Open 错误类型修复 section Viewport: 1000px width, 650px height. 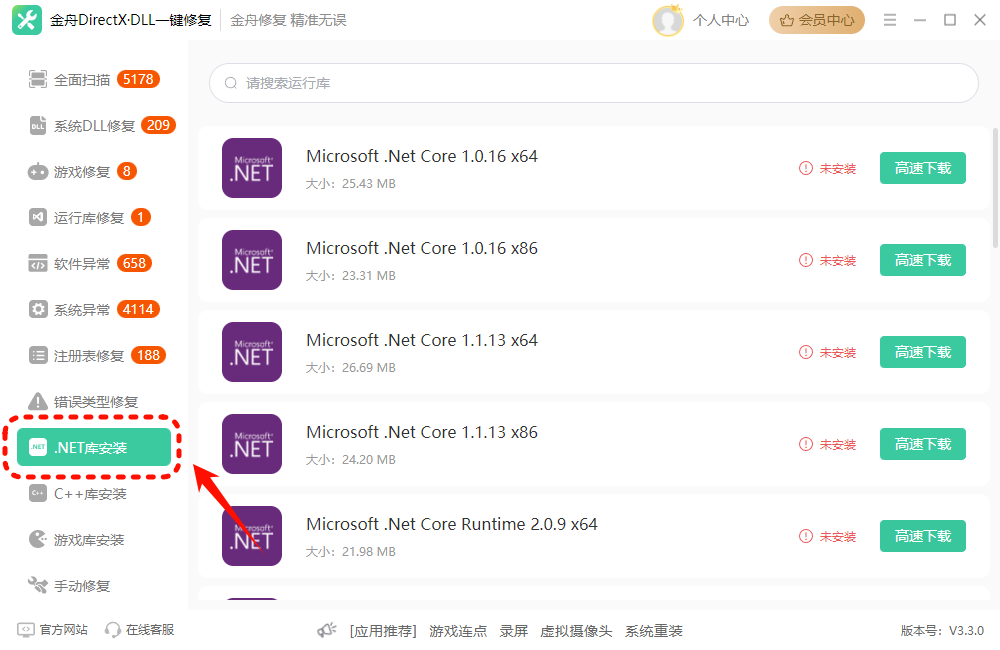(x=94, y=401)
